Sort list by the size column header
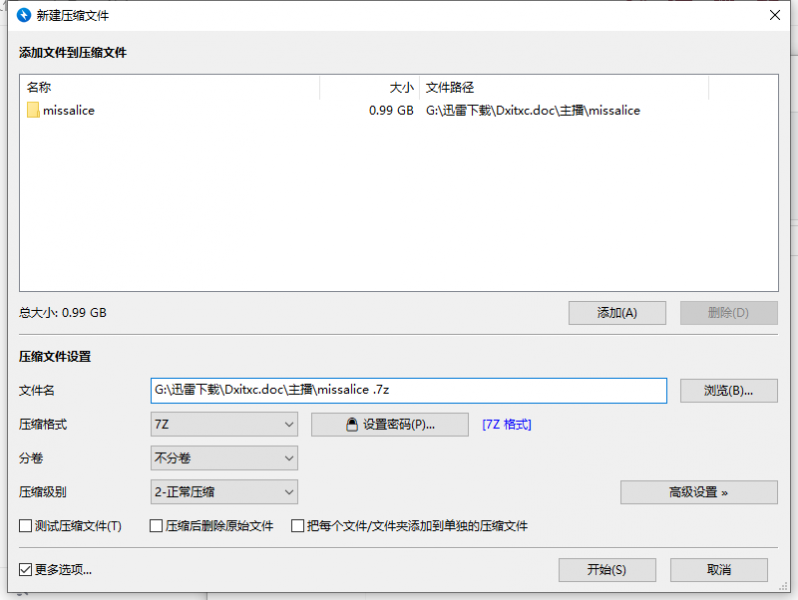 coord(368,88)
